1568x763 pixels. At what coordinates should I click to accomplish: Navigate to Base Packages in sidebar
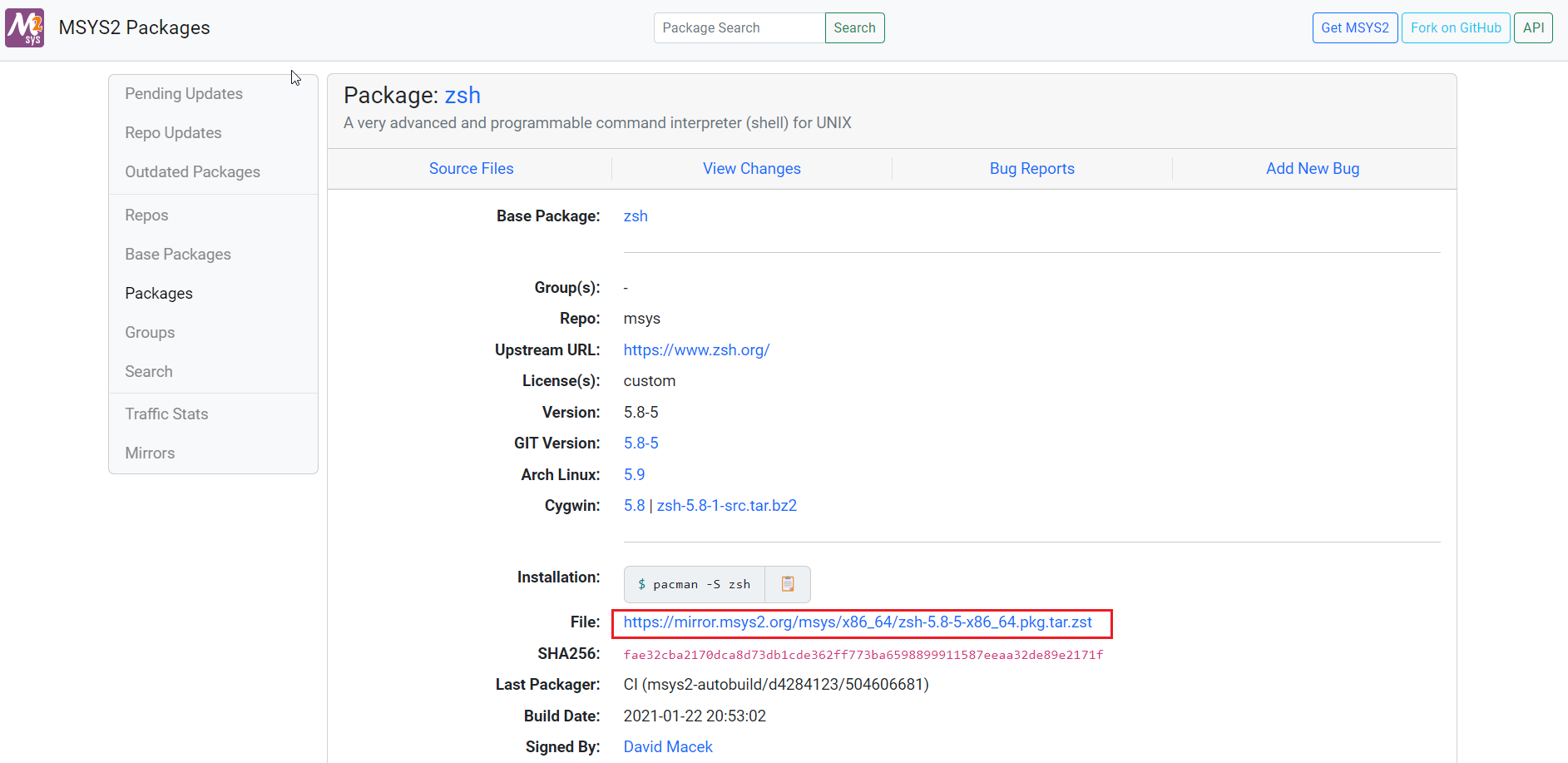[x=178, y=255]
